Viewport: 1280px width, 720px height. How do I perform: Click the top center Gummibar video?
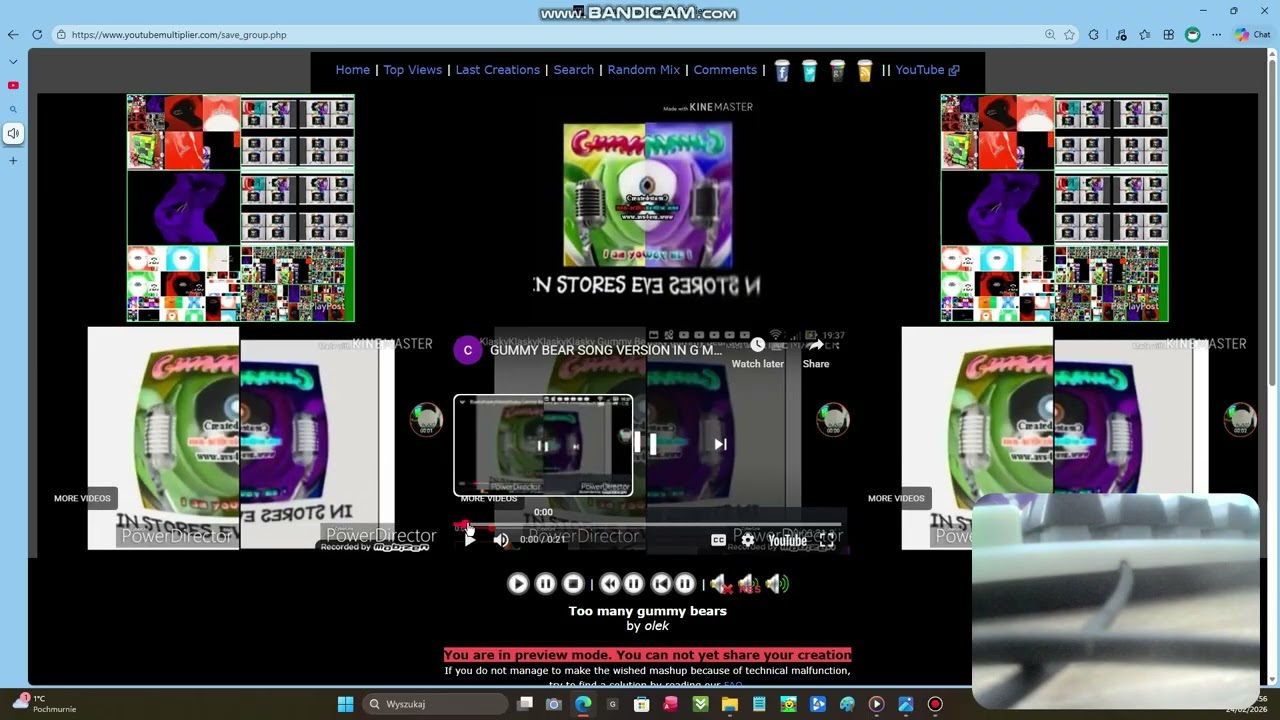coord(648,208)
